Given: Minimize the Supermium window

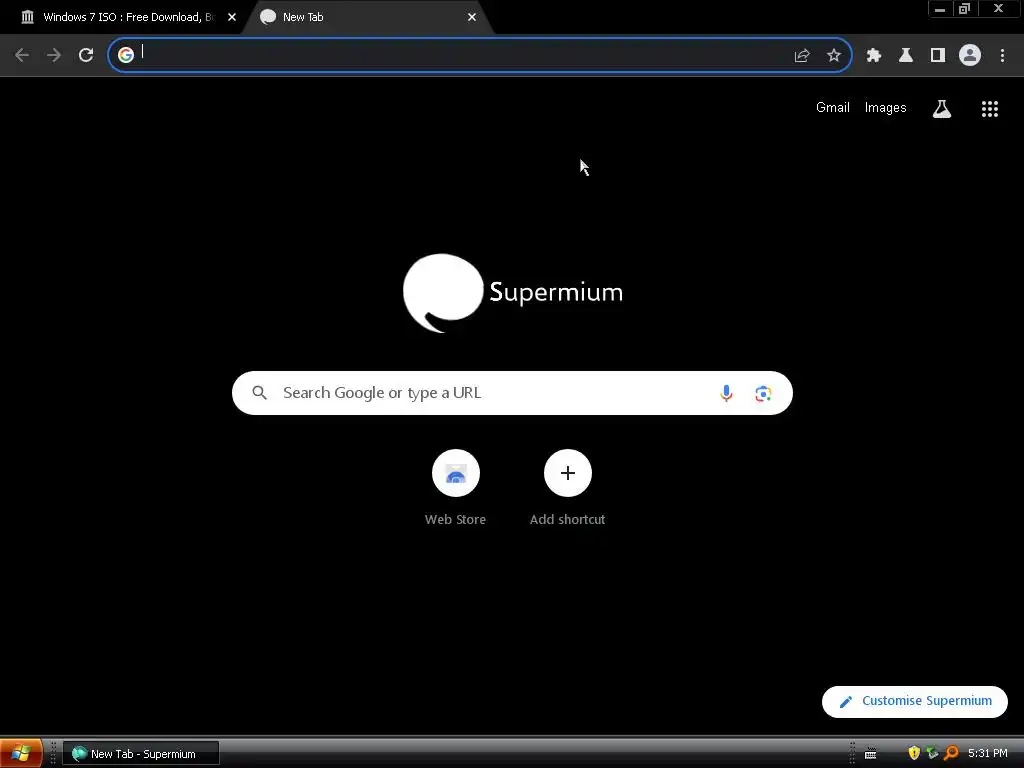Looking at the screenshot, I should [940, 9].
